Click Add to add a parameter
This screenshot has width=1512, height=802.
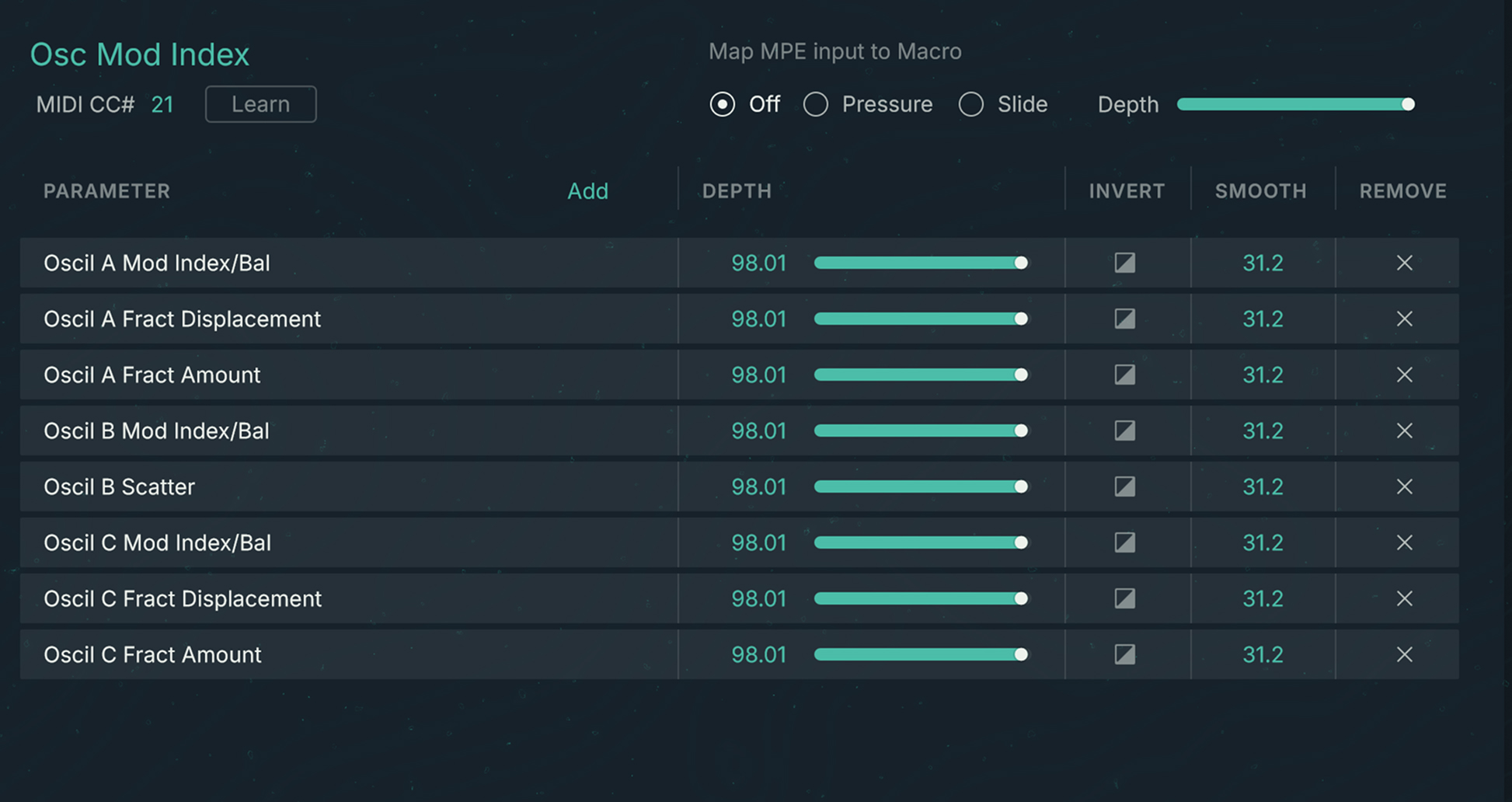587,191
